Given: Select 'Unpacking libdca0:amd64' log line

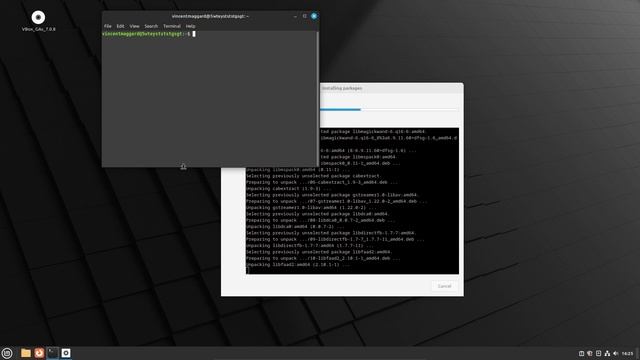Looking at the screenshot, I should point(295,227).
